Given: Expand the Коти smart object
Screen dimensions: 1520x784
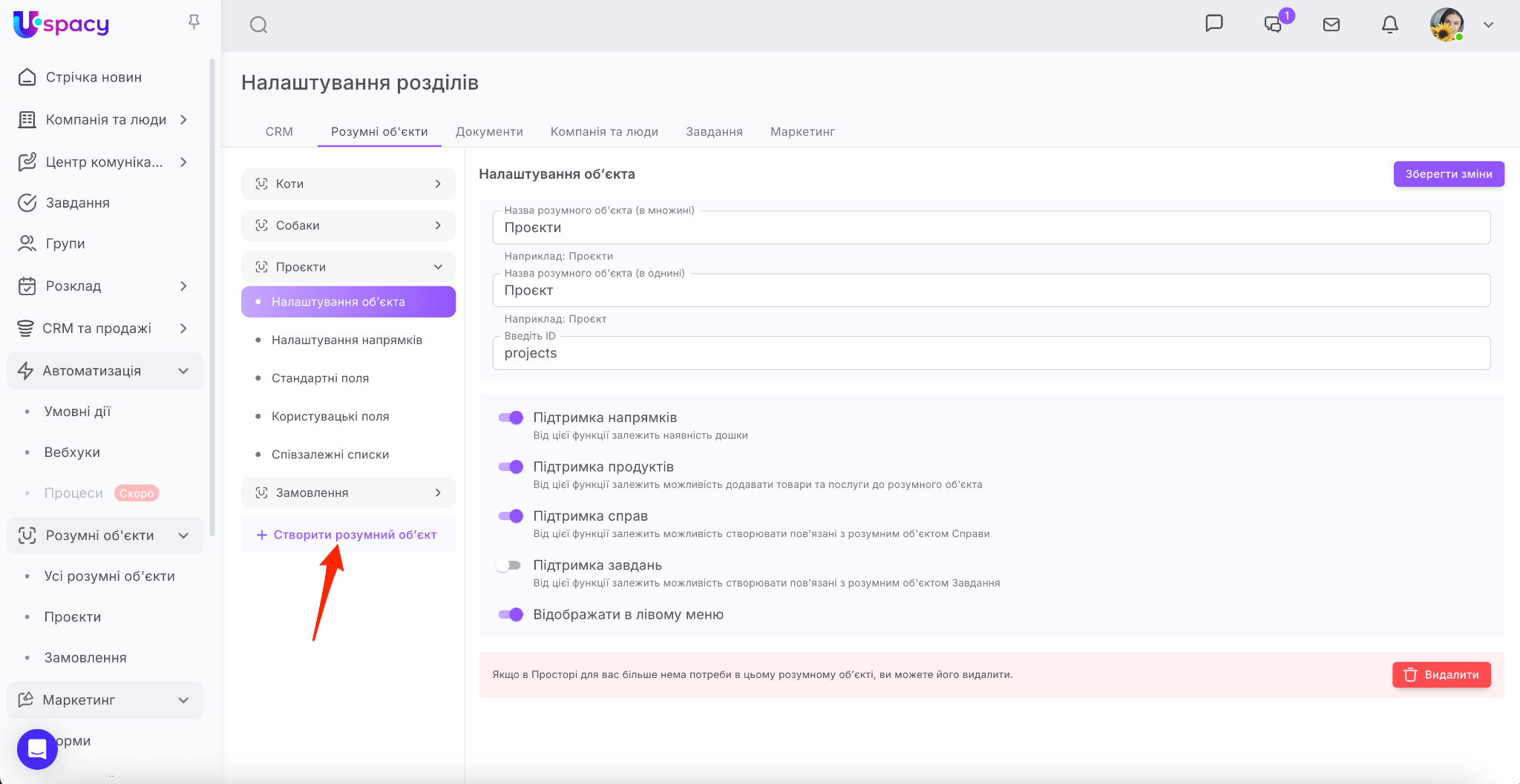Looking at the screenshot, I should tap(348, 184).
